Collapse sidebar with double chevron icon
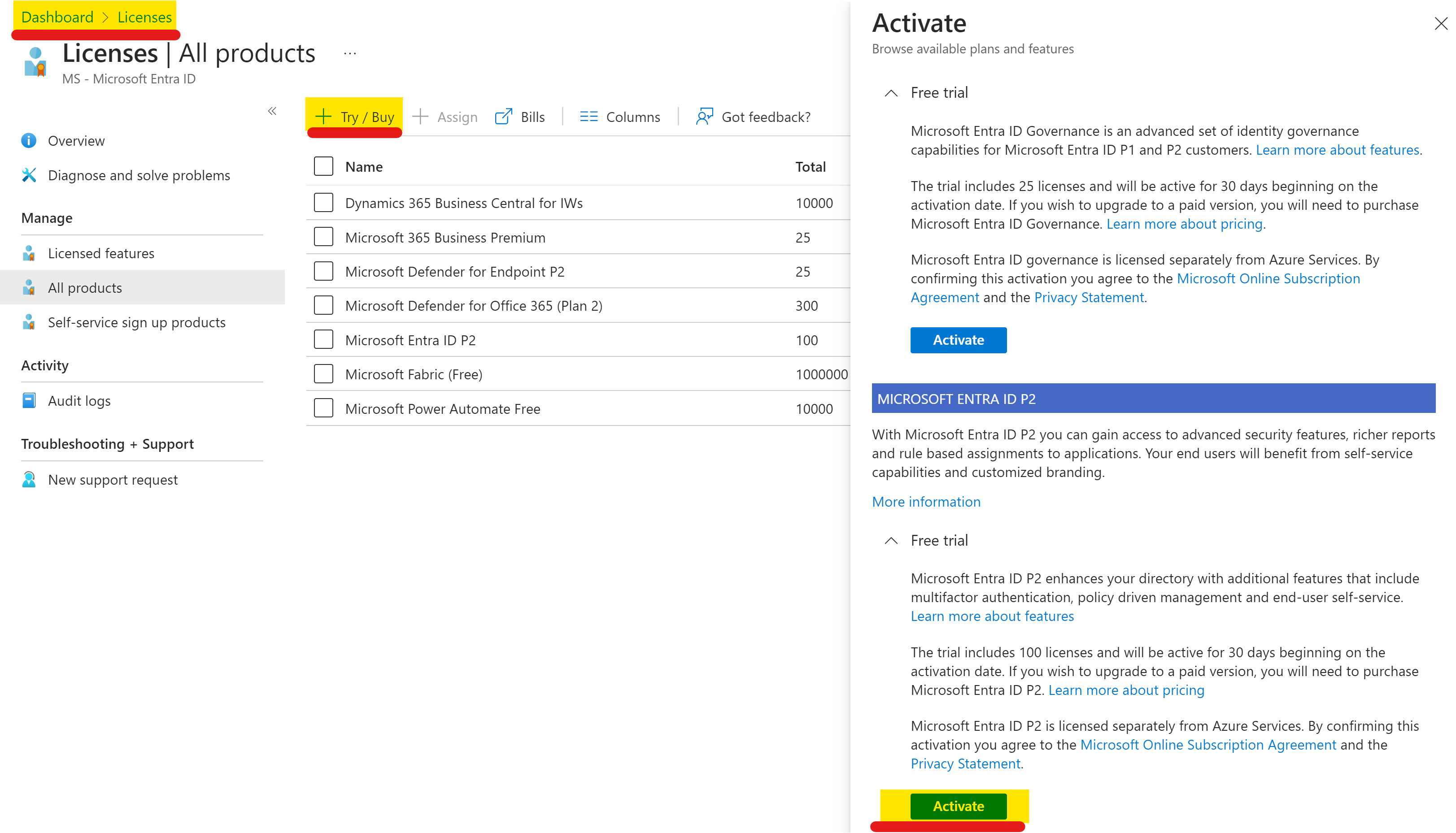Viewport: 1456px width, 833px height. point(272,111)
